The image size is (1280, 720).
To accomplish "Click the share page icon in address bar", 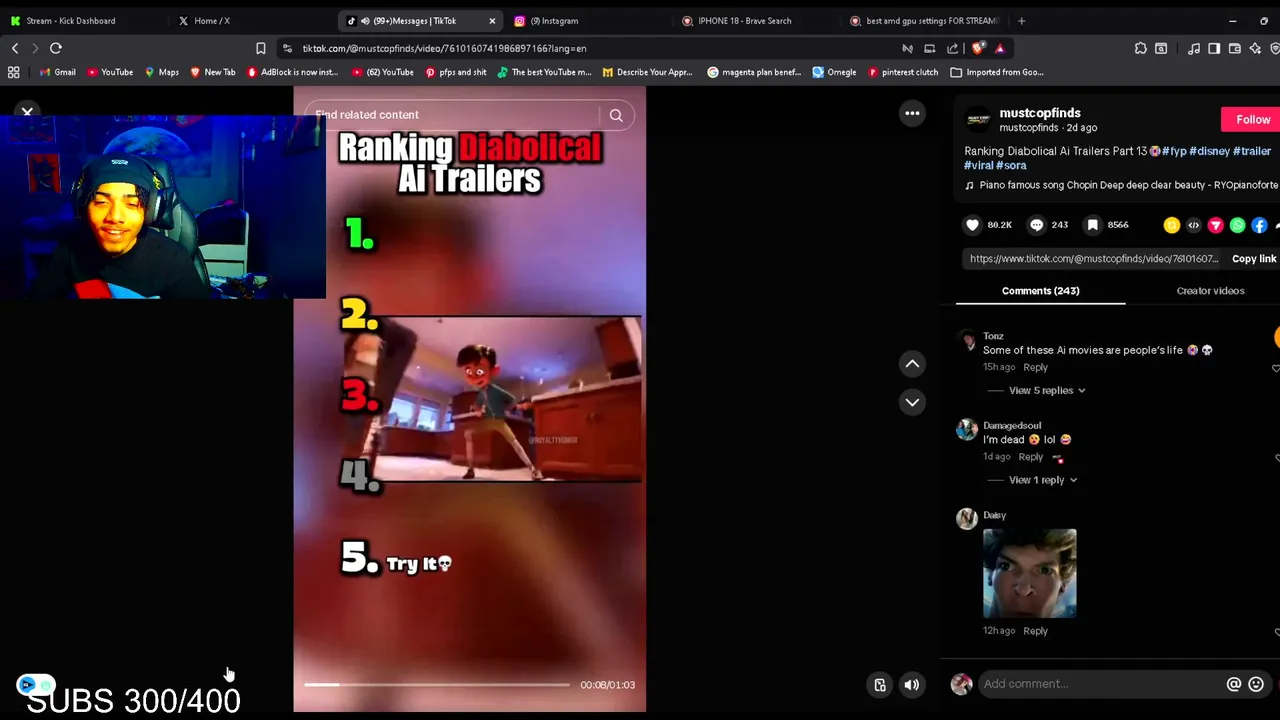I will (951, 48).
